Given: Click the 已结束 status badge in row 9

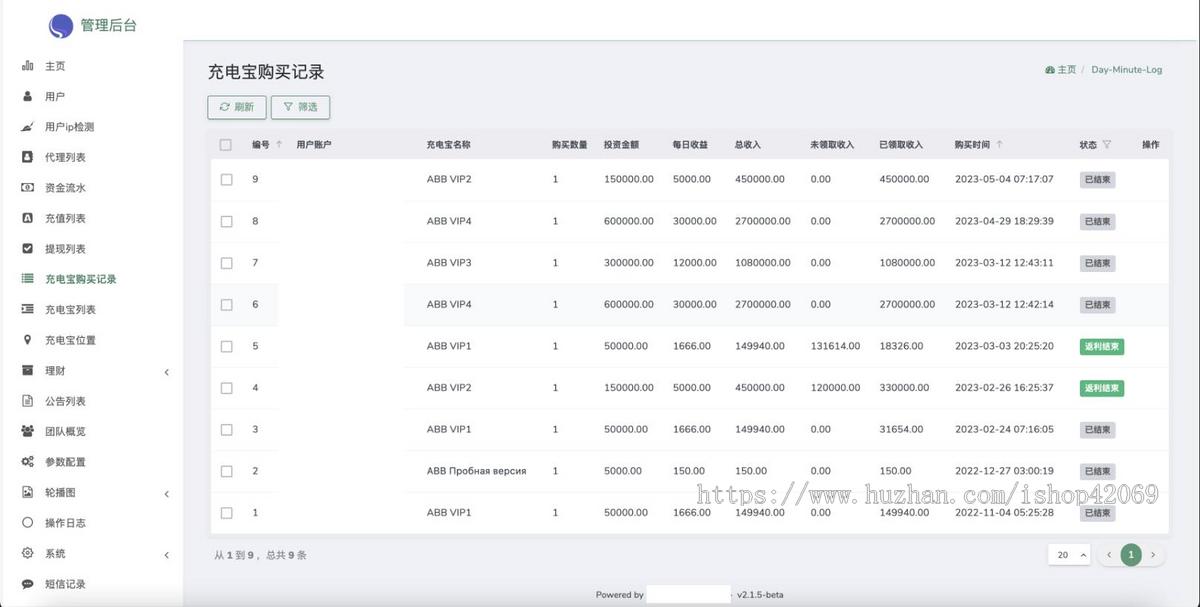Looking at the screenshot, I should [x=1097, y=180].
